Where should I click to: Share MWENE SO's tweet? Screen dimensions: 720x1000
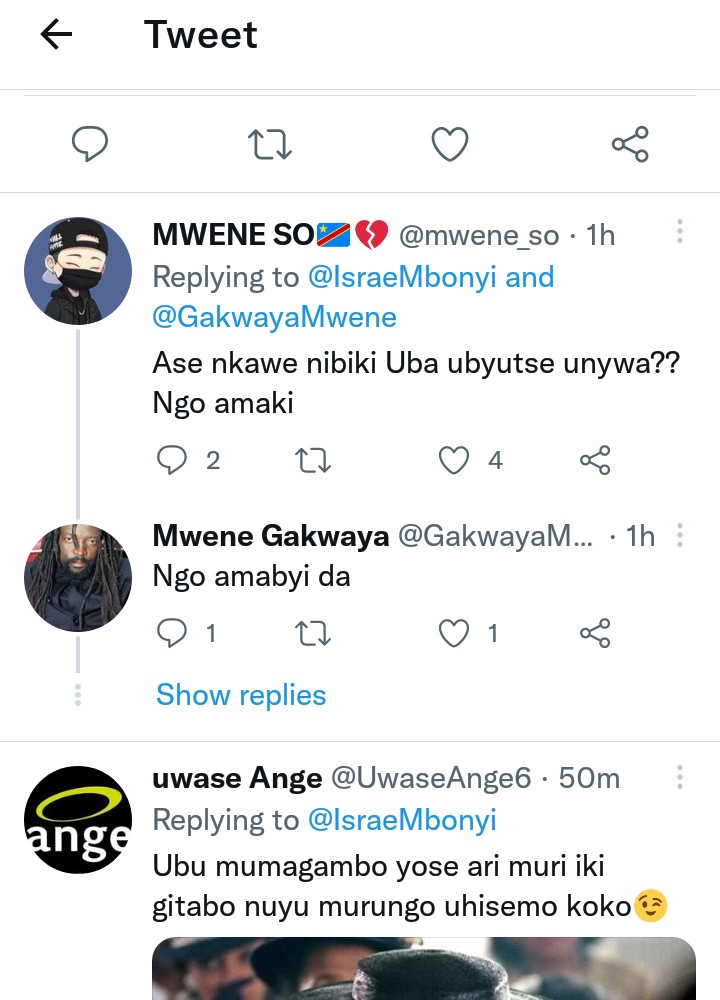click(595, 460)
